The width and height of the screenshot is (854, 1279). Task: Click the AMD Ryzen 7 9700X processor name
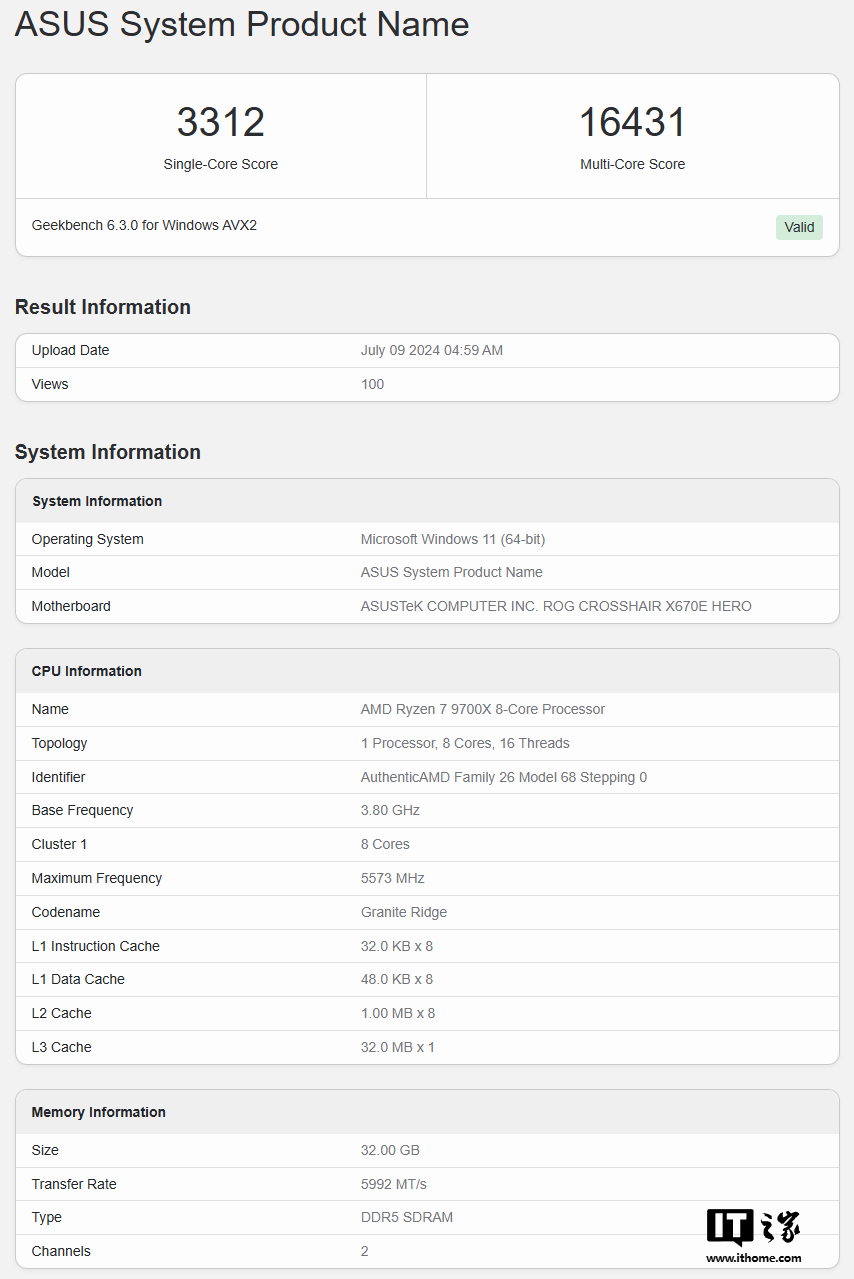point(482,709)
